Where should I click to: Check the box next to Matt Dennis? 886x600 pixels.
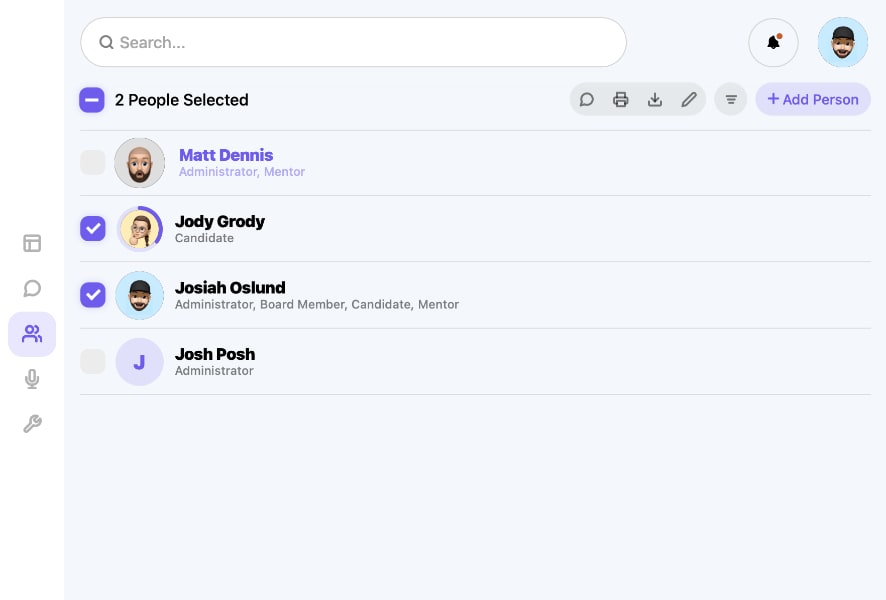tap(93, 162)
